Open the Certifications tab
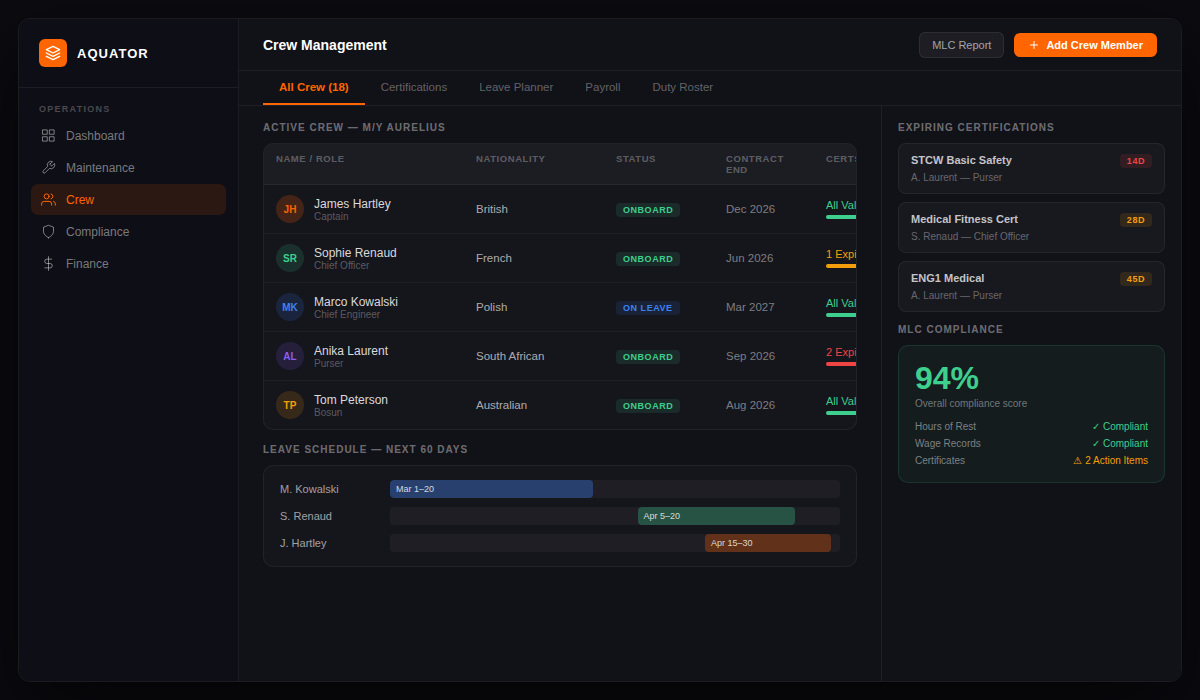Image resolution: width=1200 pixels, height=700 pixels. 414,87
